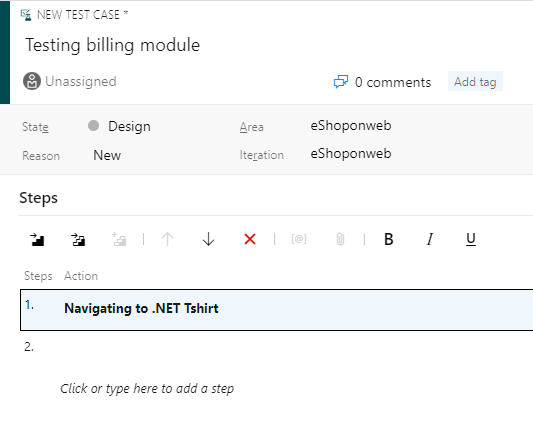Toggle italic formatting

[x=430, y=239]
